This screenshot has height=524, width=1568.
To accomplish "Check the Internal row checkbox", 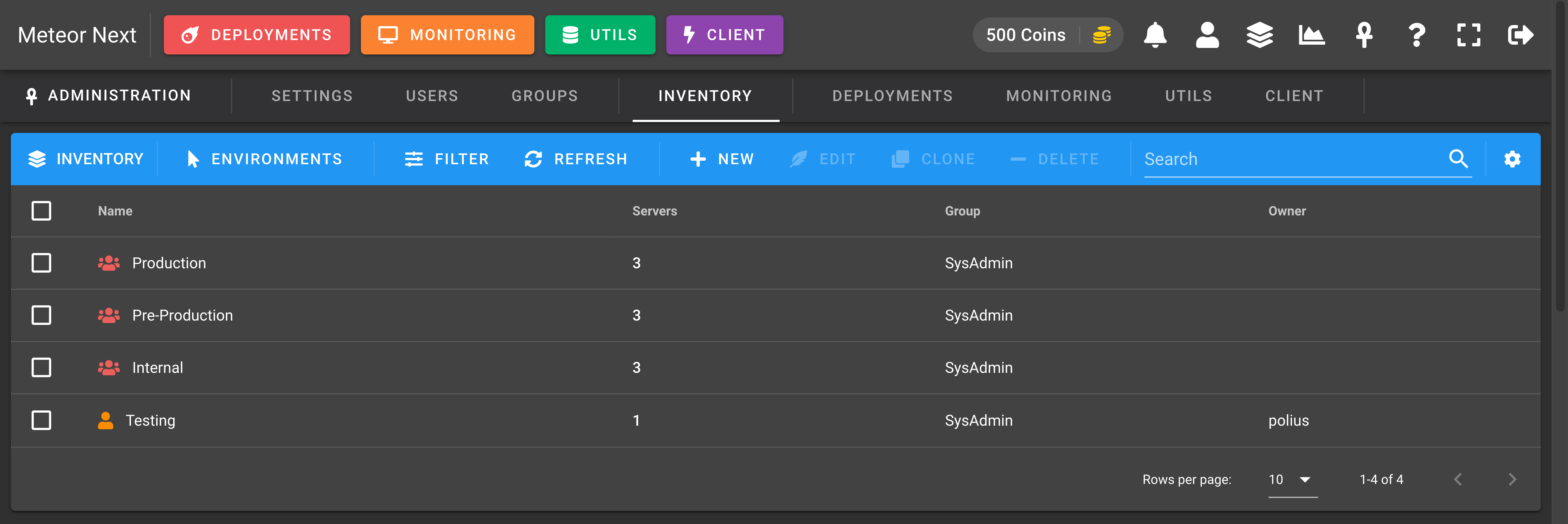I will [x=41, y=368].
